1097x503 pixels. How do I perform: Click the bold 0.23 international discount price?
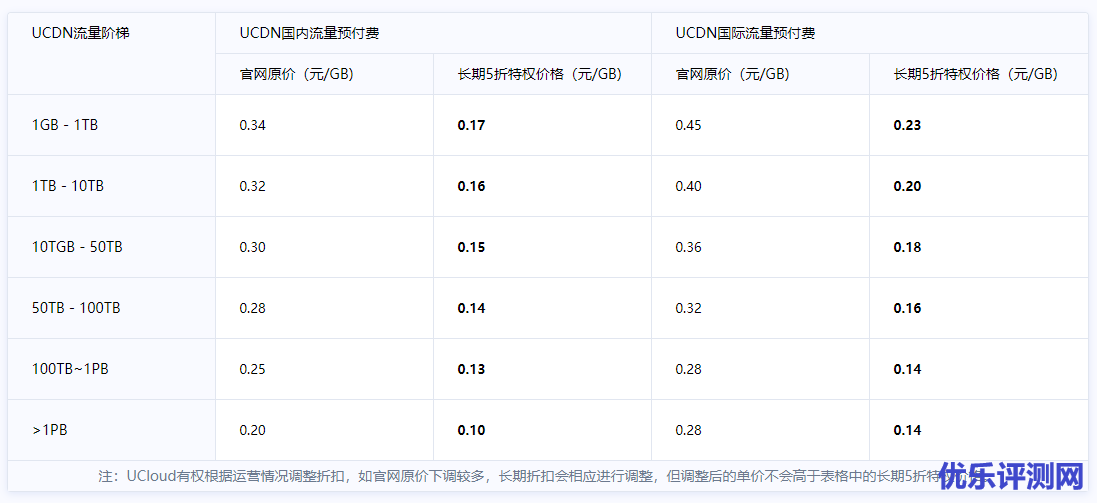(x=907, y=125)
